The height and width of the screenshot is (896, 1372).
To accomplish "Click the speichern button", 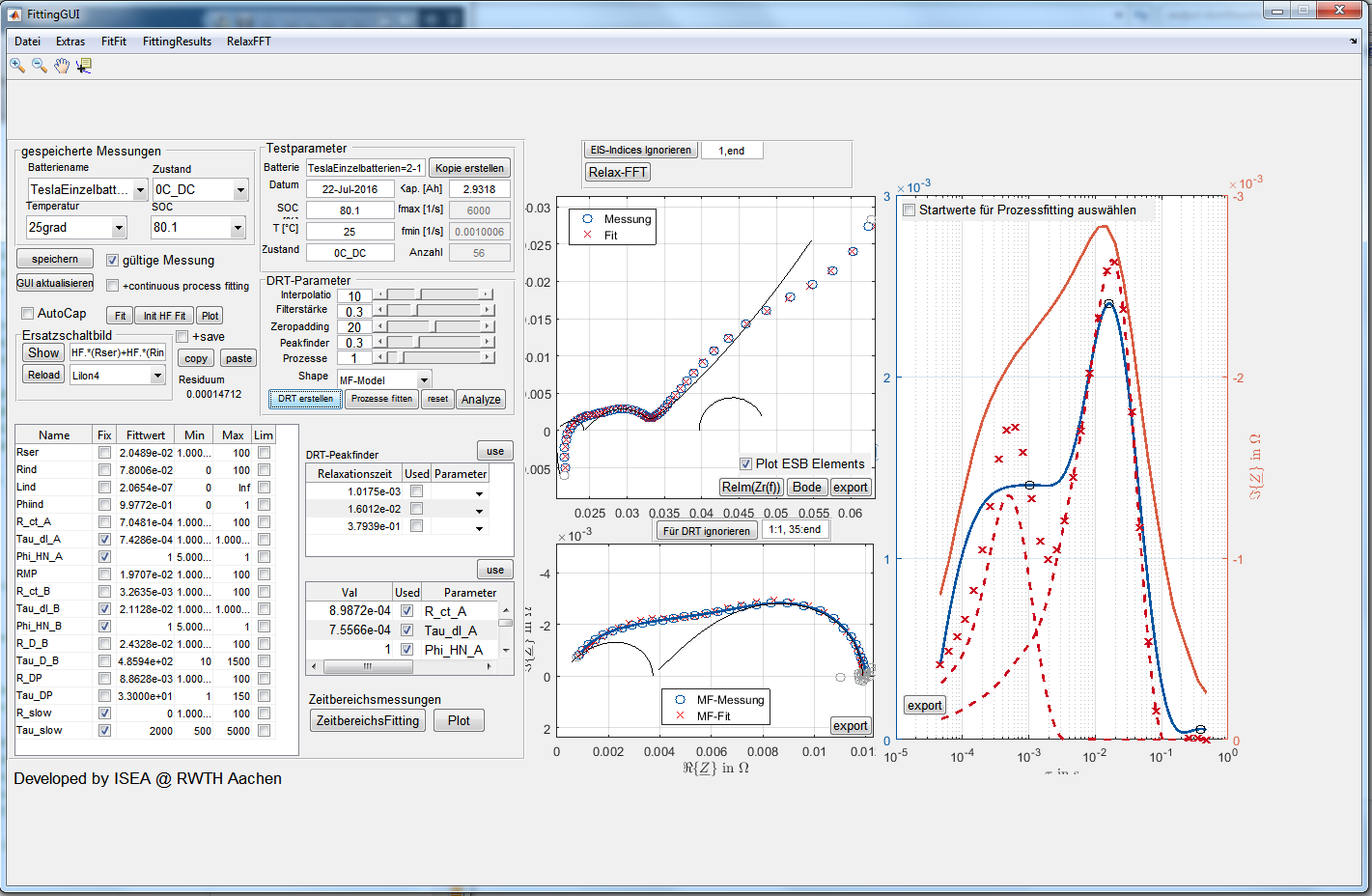I will pyautogui.click(x=55, y=259).
